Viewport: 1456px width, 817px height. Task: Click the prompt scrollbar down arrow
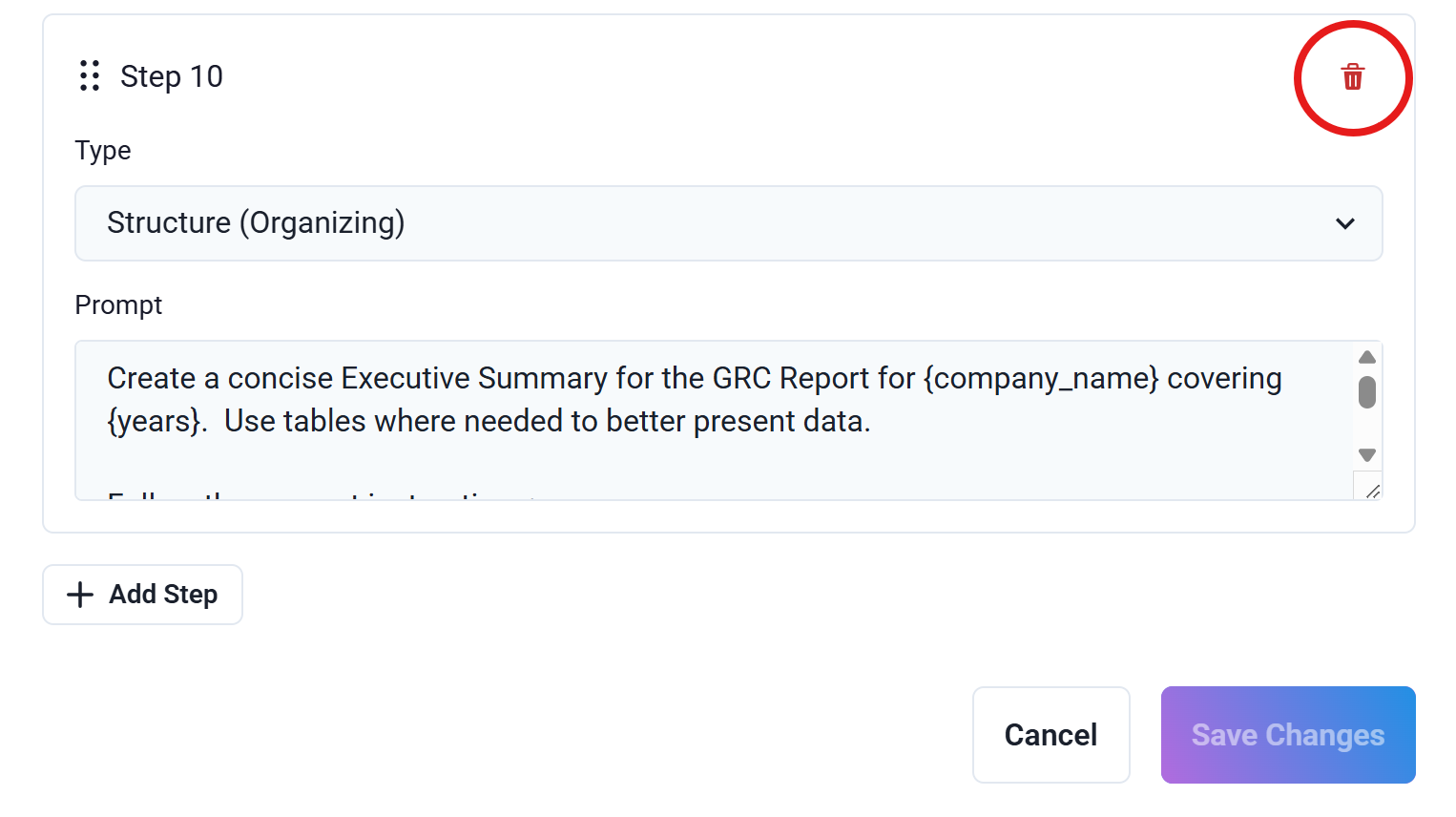click(1367, 455)
